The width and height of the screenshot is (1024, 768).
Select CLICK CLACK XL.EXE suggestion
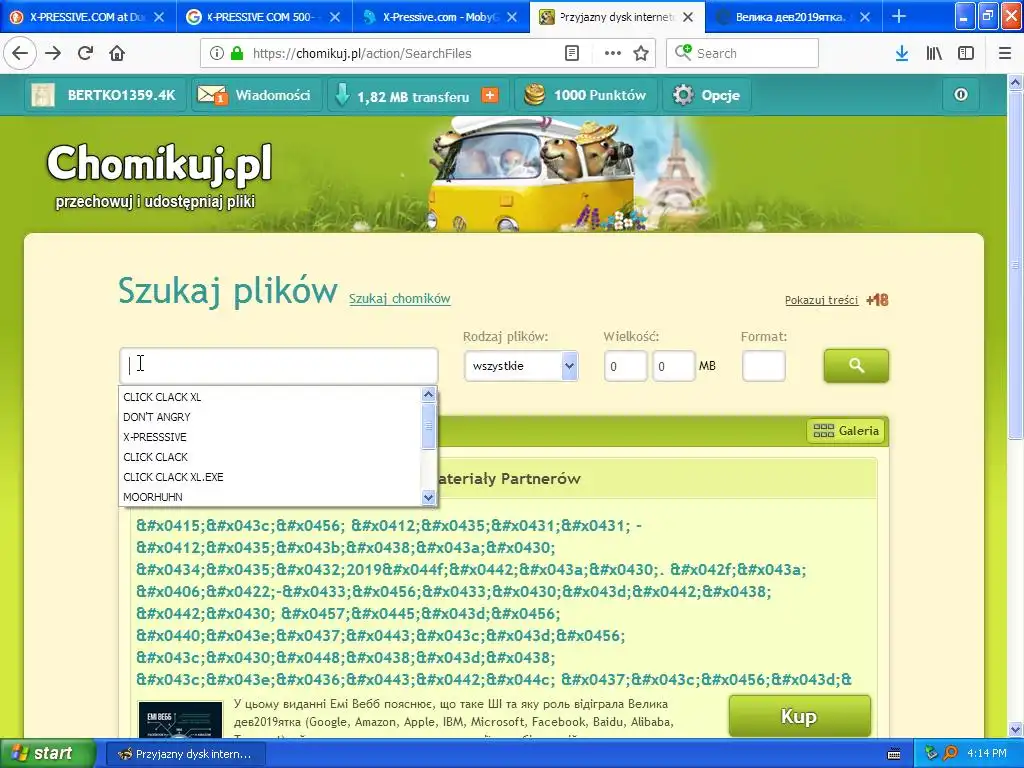(x=270, y=477)
